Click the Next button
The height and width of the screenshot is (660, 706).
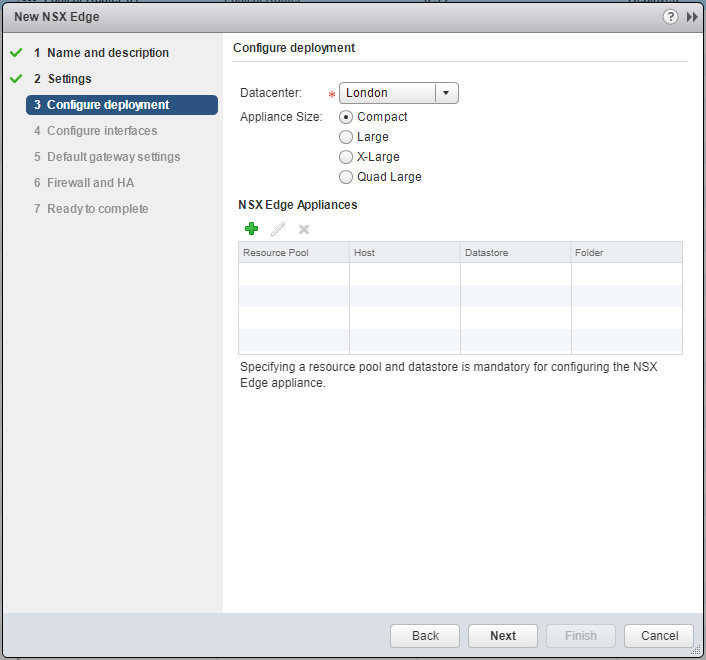[x=503, y=636]
